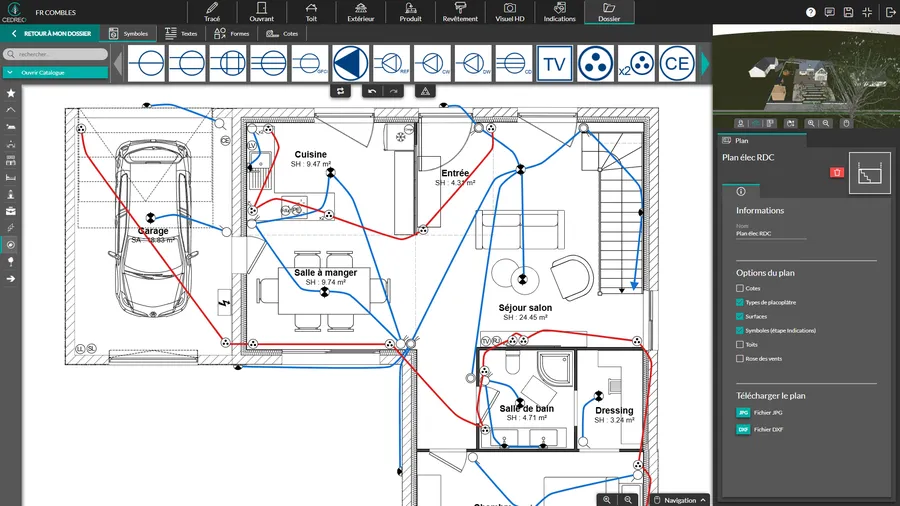Click the undo arrow above the plan
Screen dimensions: 900x506
[x=372, y=91]
